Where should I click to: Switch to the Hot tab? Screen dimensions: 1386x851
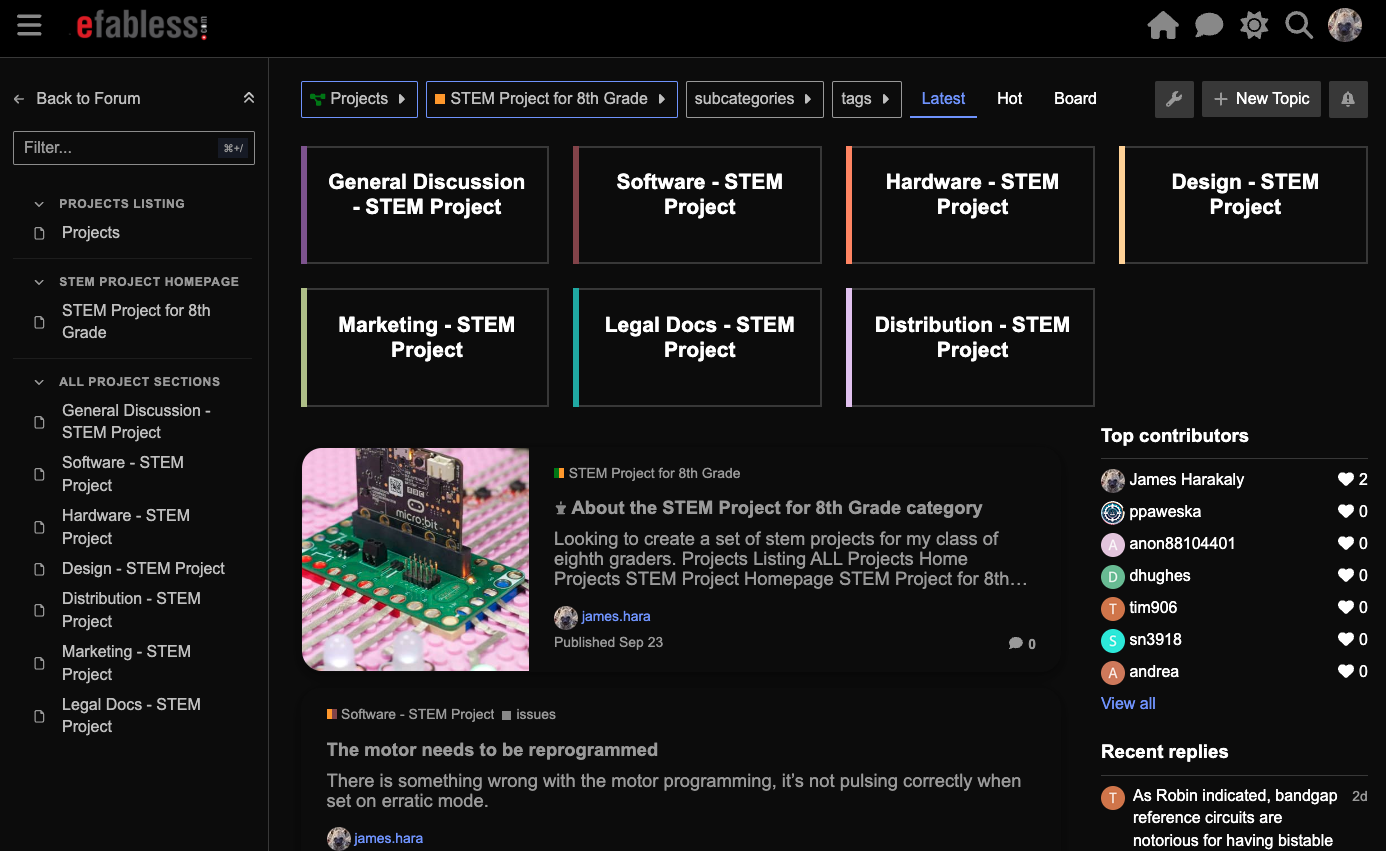pyautogui.click(x=1010, y=99)
